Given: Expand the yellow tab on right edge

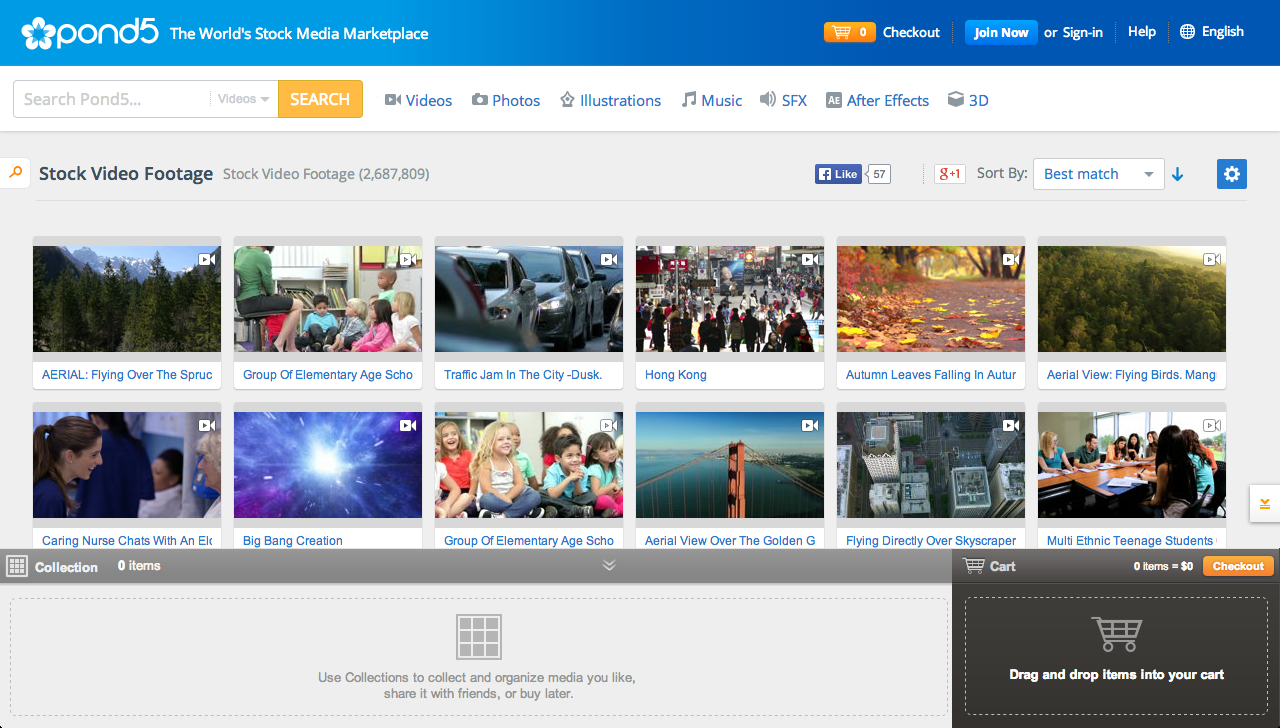Looking at the screenshot, I should [1263, 504].
